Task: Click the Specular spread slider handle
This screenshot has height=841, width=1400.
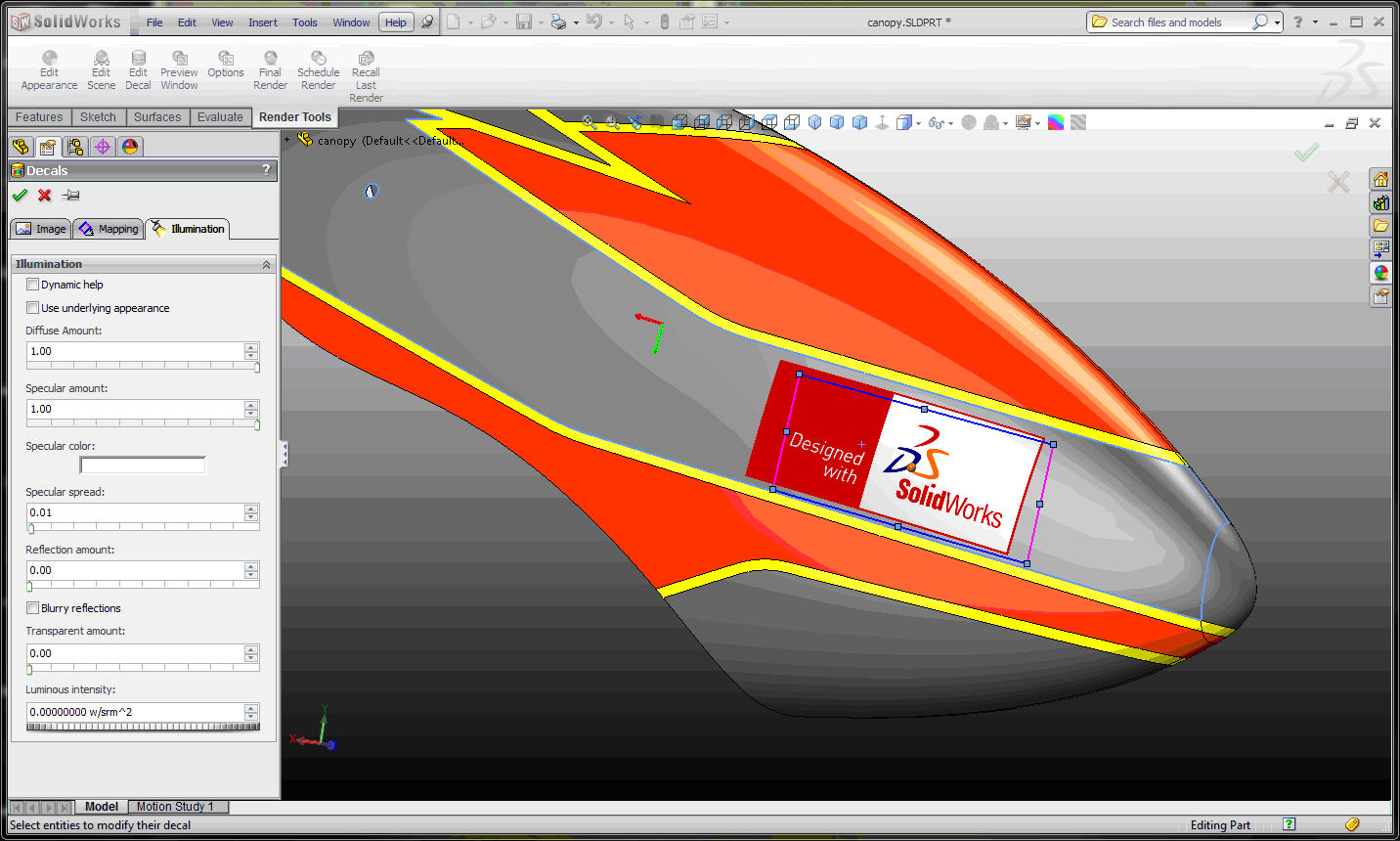Action: coord(31,529)
